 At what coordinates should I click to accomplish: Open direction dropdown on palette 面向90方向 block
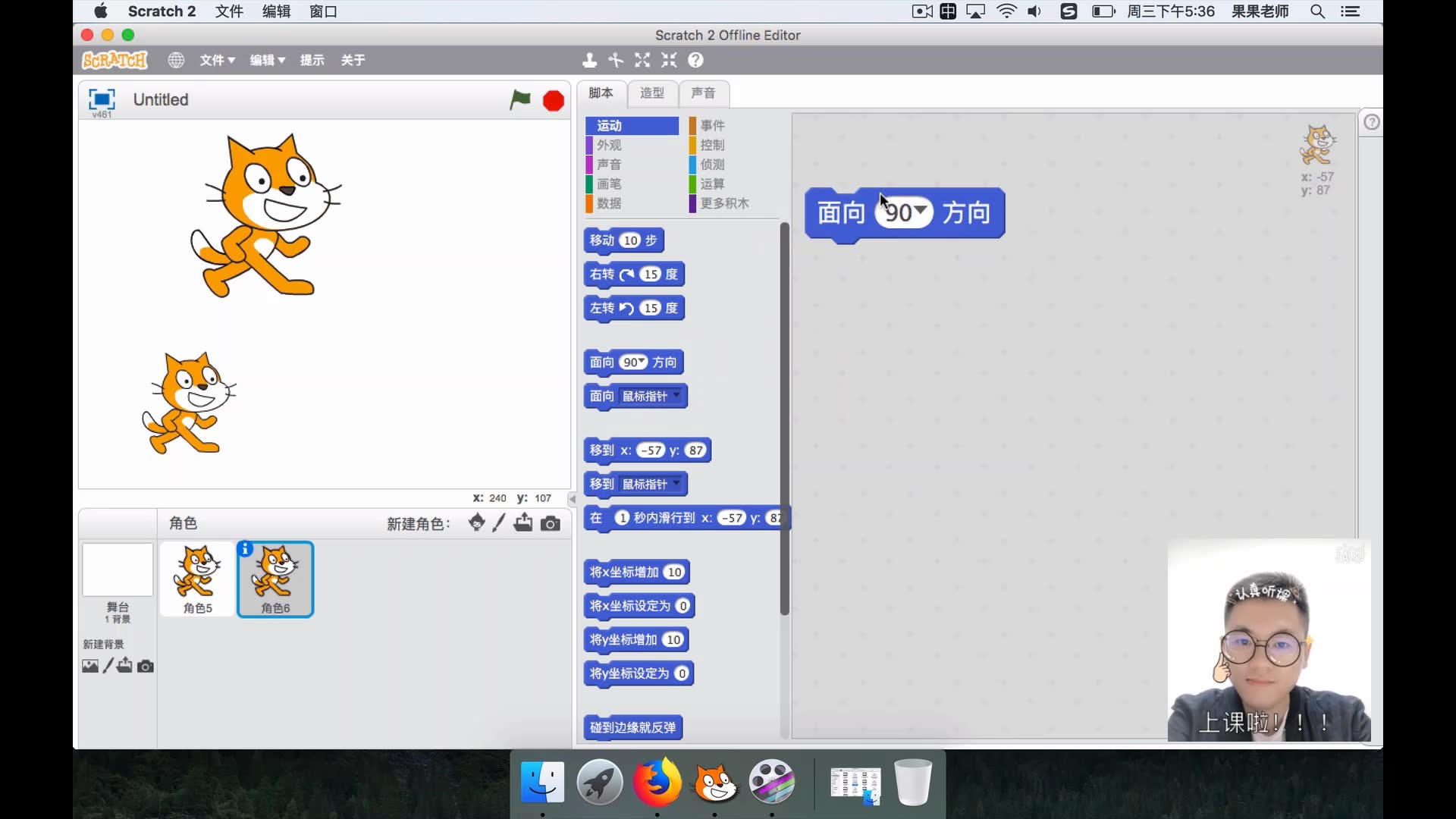(642, 362)
